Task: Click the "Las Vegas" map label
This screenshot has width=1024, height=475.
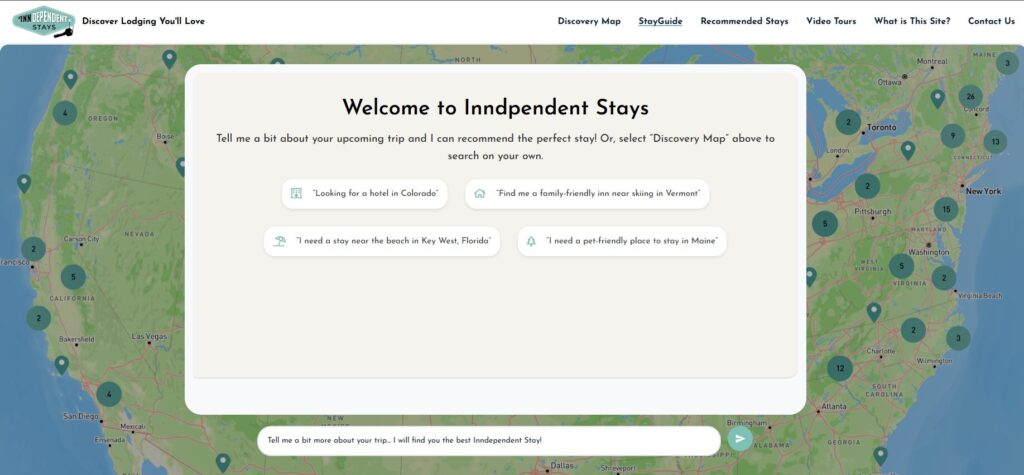Action: 149,336
